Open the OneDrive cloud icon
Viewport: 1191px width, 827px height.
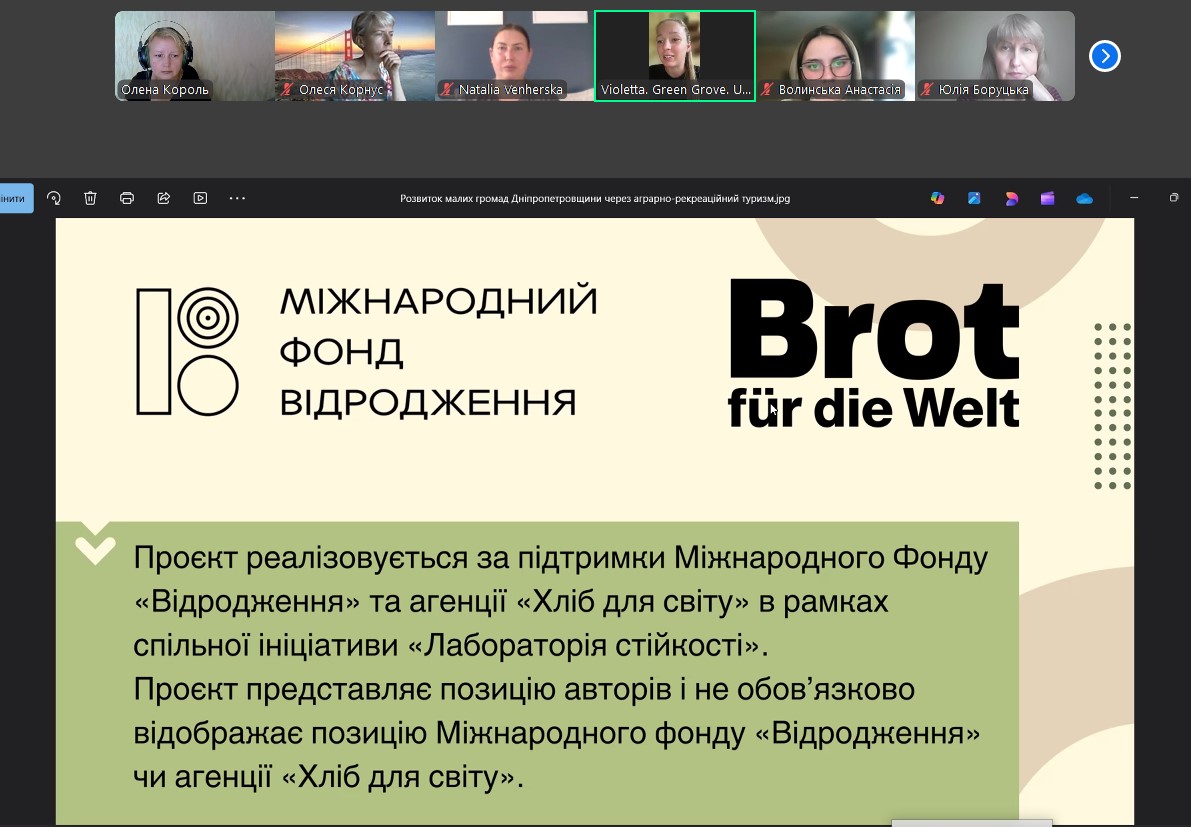tap(1085, 198)
